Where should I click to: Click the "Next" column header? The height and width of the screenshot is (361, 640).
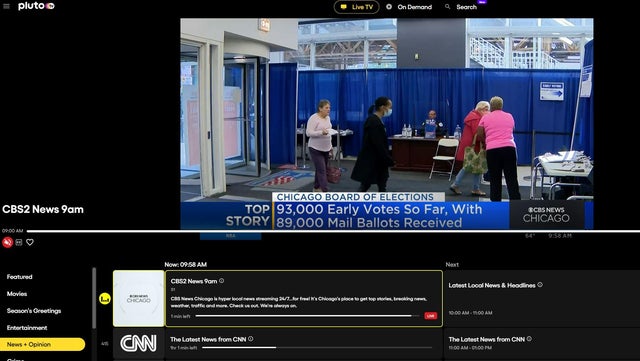452,265
